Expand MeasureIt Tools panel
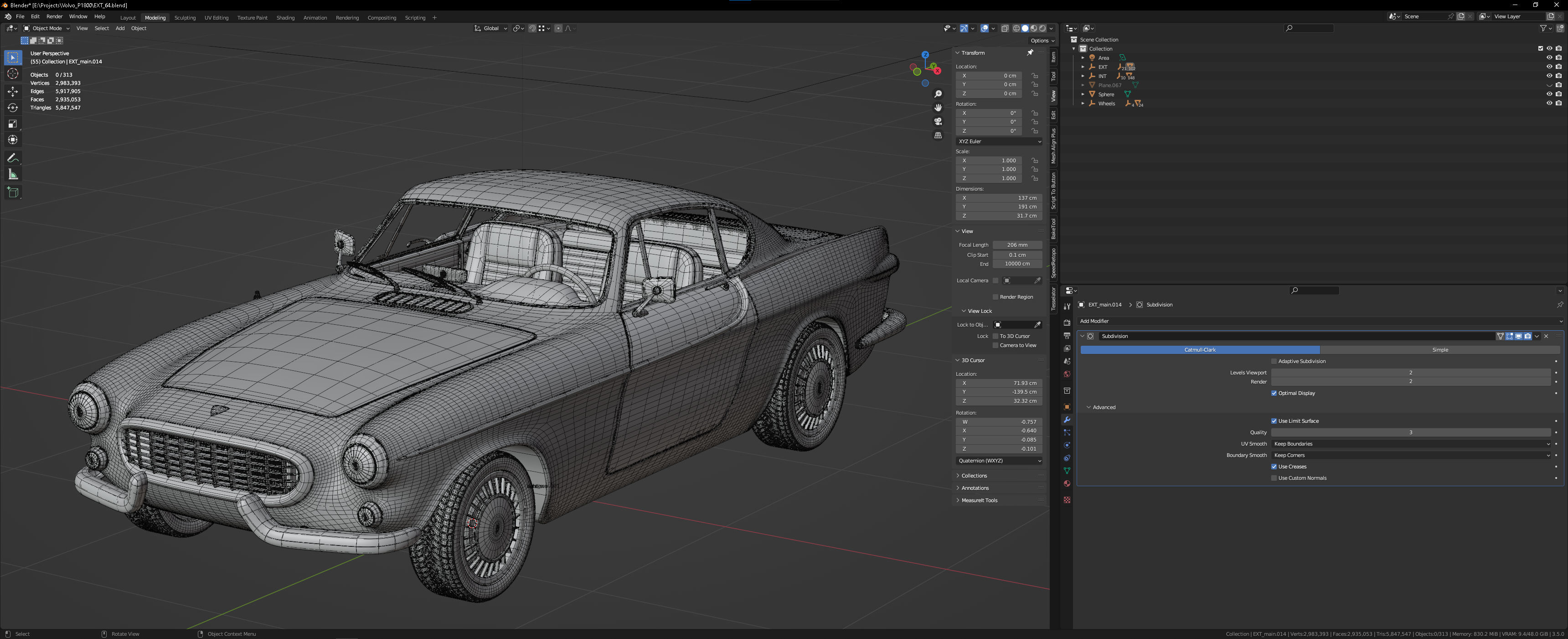This screenshot has height=639, width=1568. [979, 500]
